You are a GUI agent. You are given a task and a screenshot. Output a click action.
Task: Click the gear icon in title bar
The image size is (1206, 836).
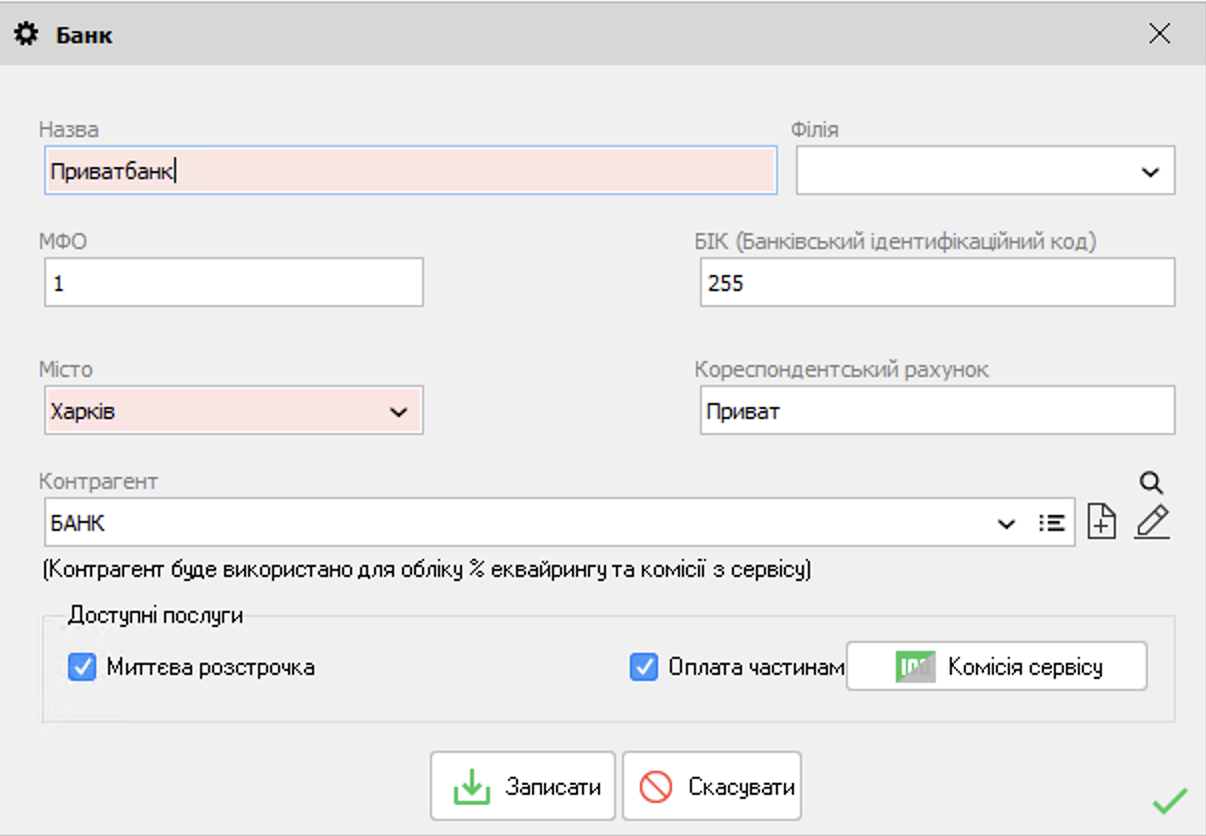click(26, 35)
